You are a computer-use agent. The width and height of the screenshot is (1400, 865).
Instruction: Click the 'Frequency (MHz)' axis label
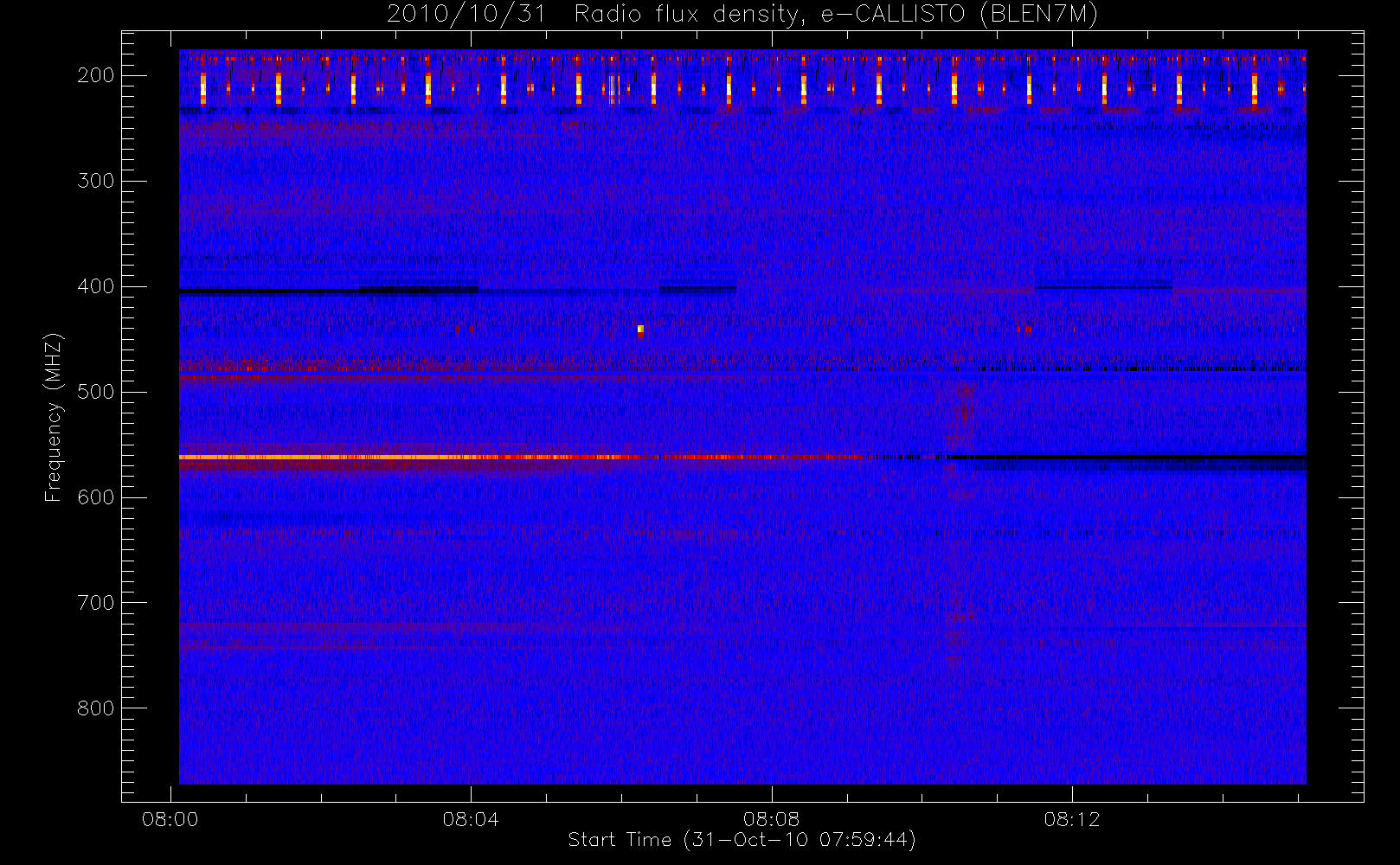coord(54,417)
